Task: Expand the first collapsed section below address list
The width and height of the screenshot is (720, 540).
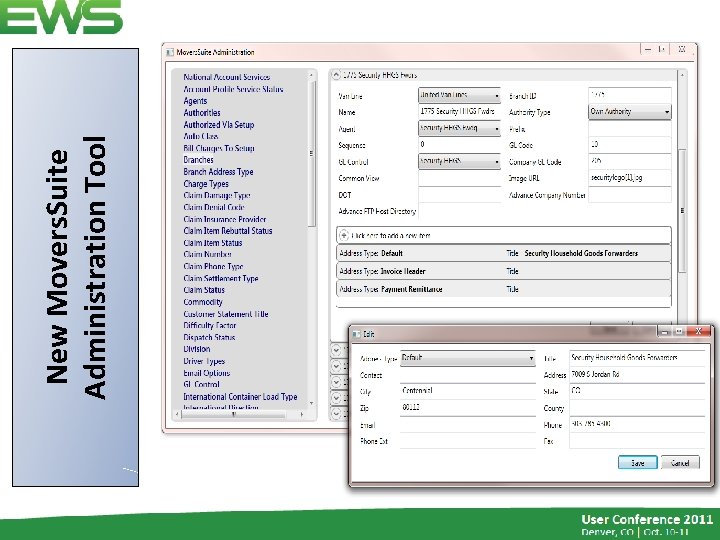Action: [x=336, y=350]
